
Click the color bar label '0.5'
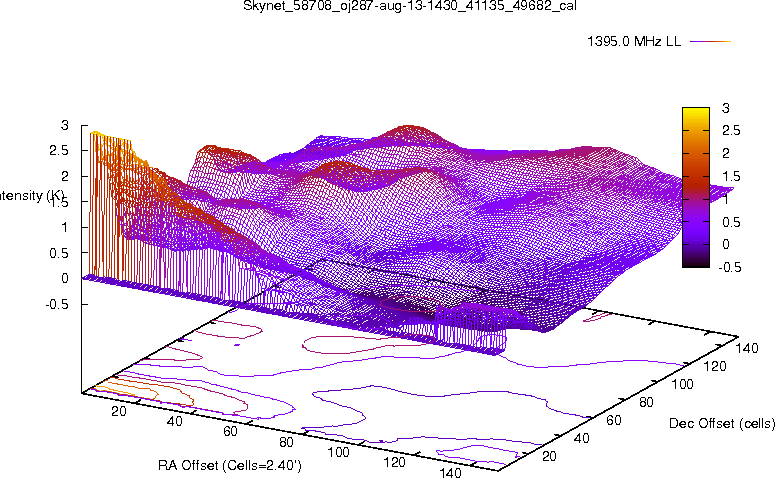(731, 222)
